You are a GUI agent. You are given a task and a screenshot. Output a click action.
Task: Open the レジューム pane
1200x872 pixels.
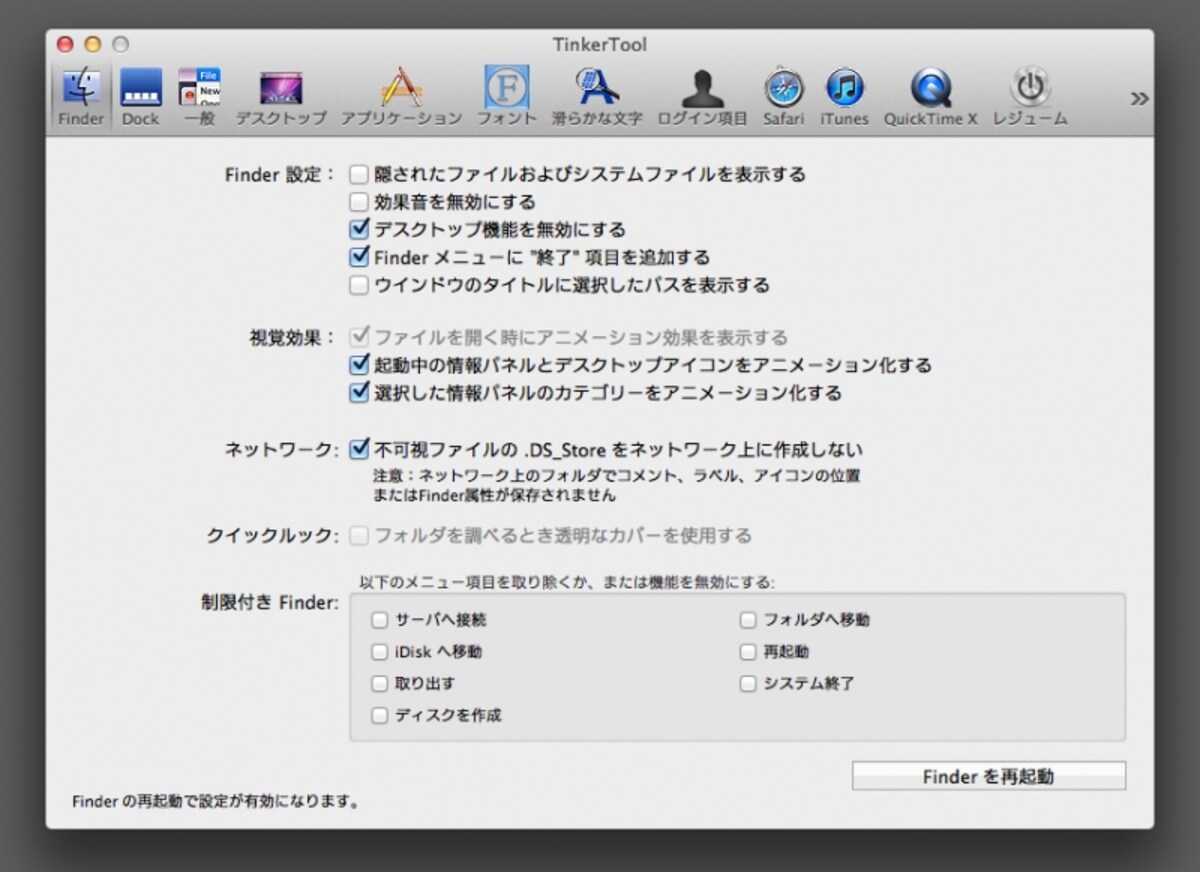1030,97
